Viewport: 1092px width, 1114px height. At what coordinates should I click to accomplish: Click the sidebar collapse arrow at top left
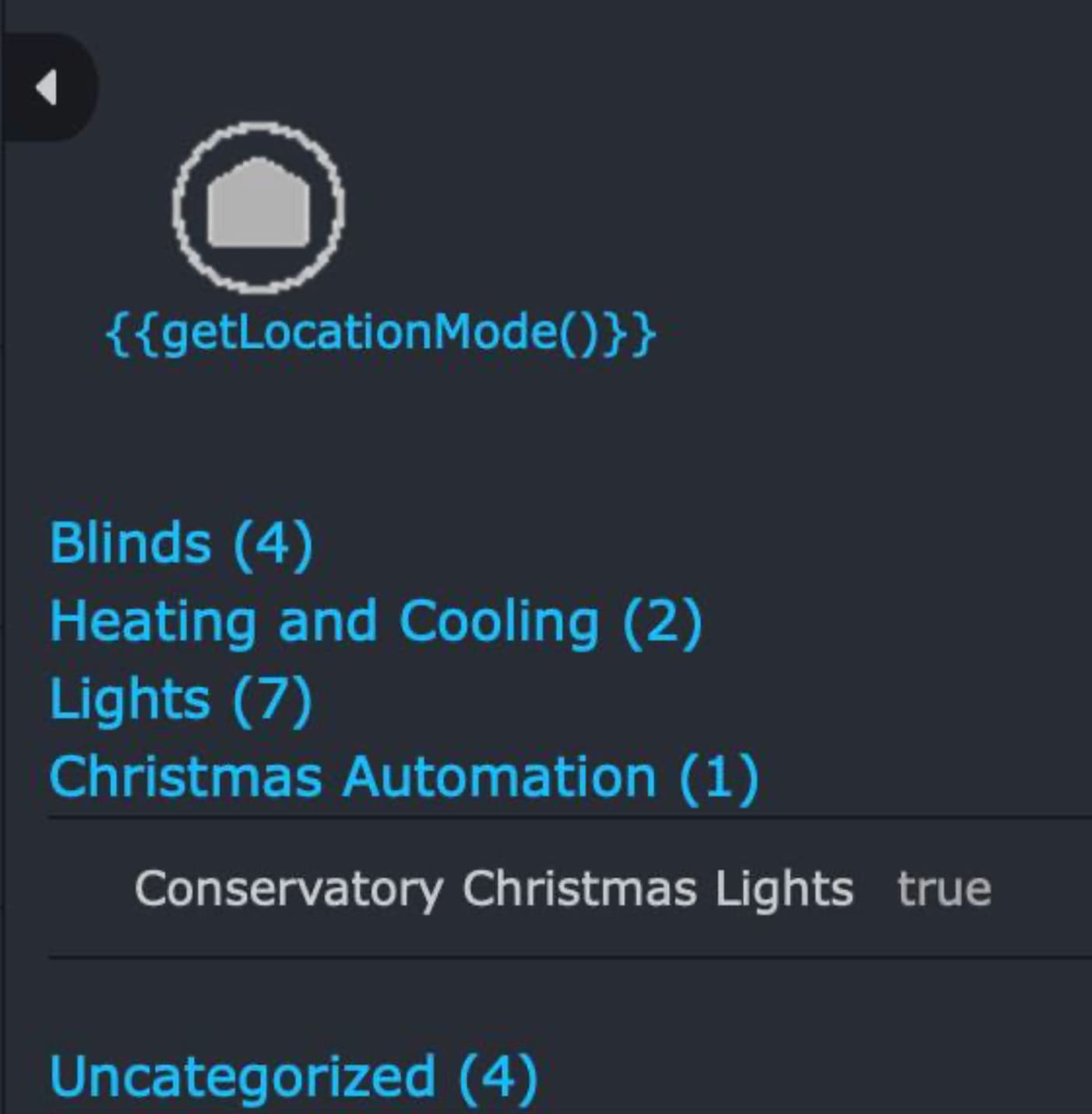click(x=47, y=86)
